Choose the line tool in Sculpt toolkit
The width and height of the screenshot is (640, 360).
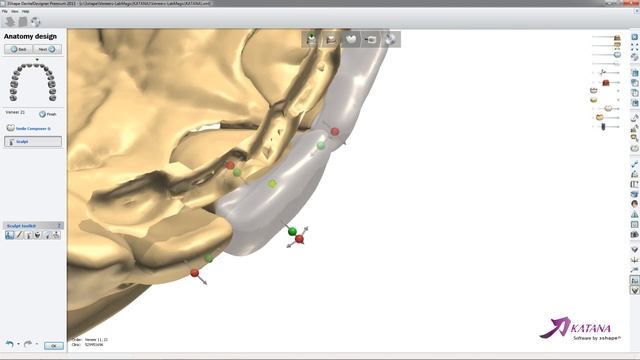(x=19, y=235)
